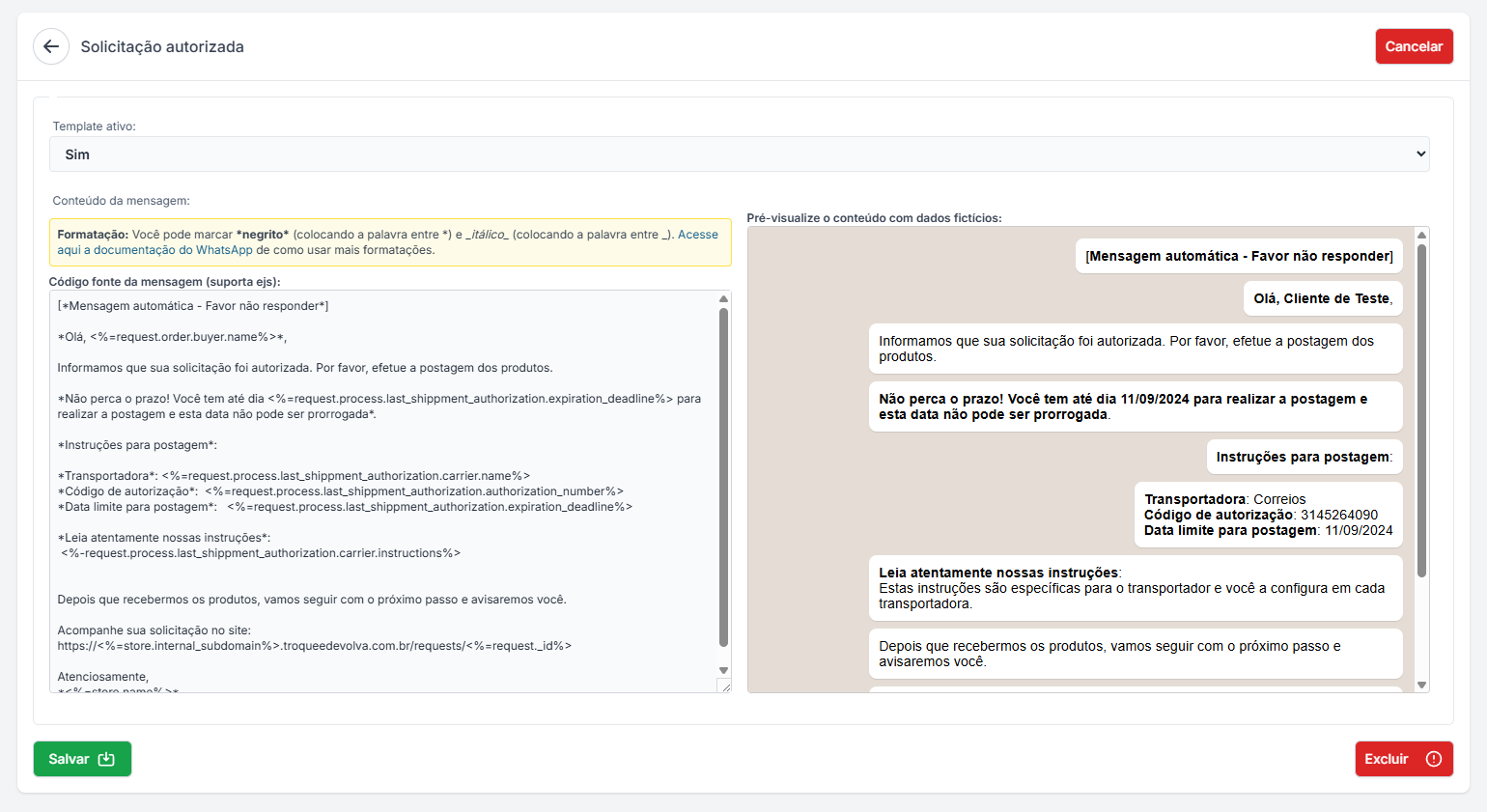Click the save icon inside Salvar button
Screen dimensions: 1487x812
pyautogui.click(x=106, y=759)
